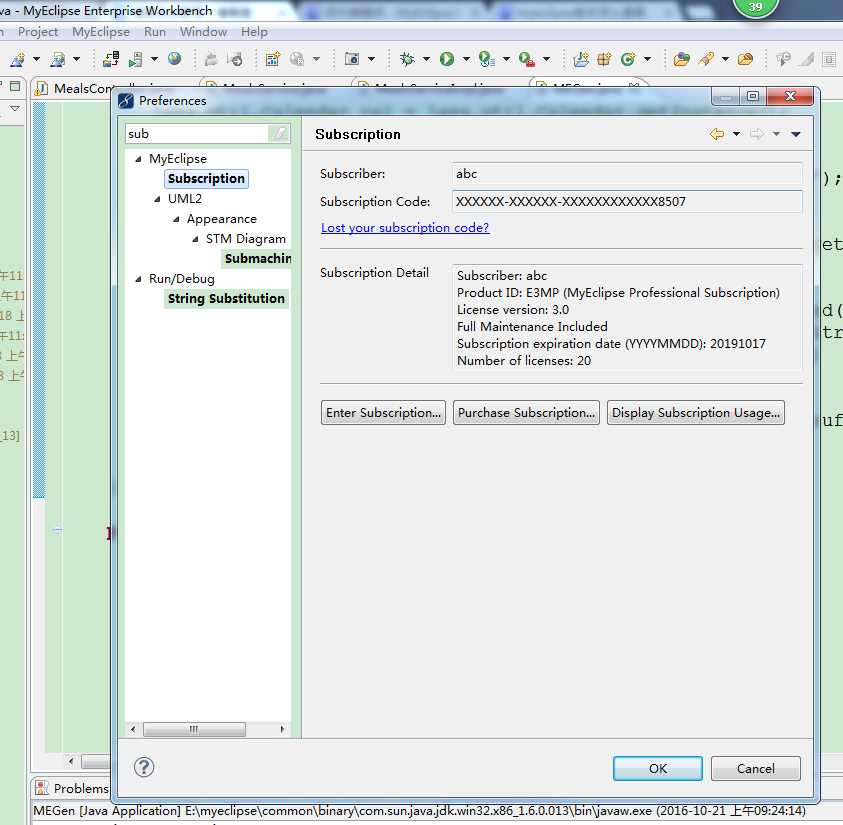Click the tree scrollbar right arrow

(282, 729)
